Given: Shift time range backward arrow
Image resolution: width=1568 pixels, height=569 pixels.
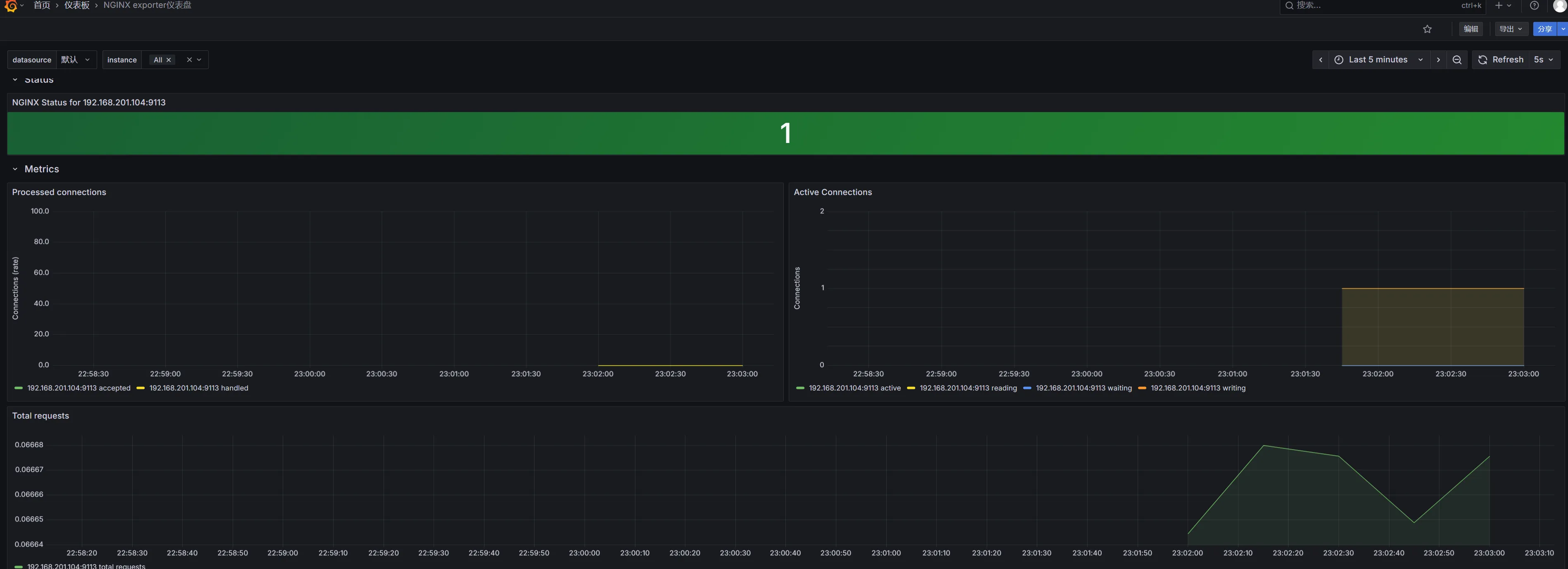Looking at the screenshot, I should [x=1320, y=60].
